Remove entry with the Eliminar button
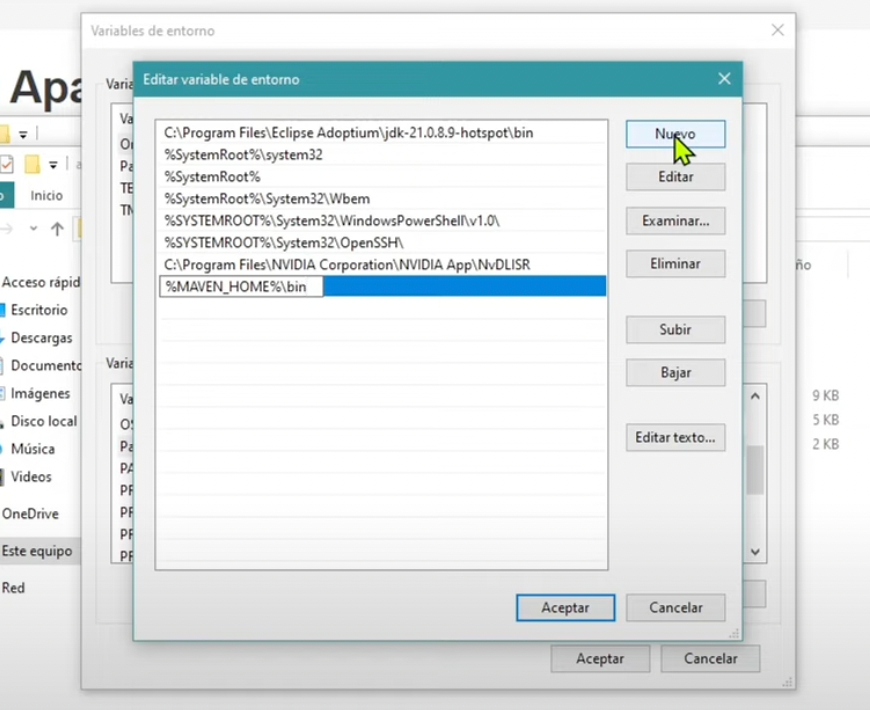The width and height of the screenshot is (870, 710). [x=675, y=264]
